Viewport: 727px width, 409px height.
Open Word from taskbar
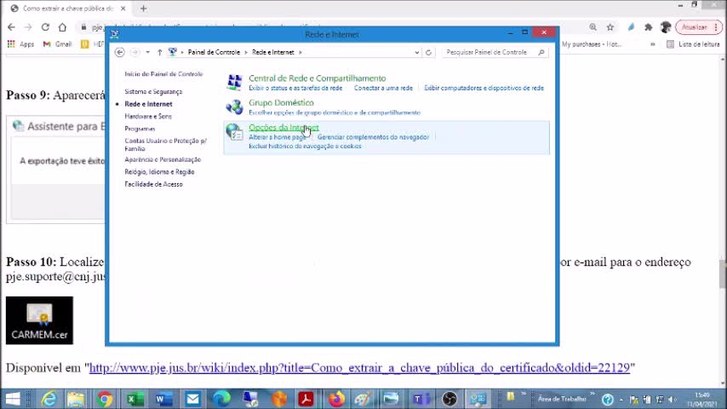coord(164,399)
